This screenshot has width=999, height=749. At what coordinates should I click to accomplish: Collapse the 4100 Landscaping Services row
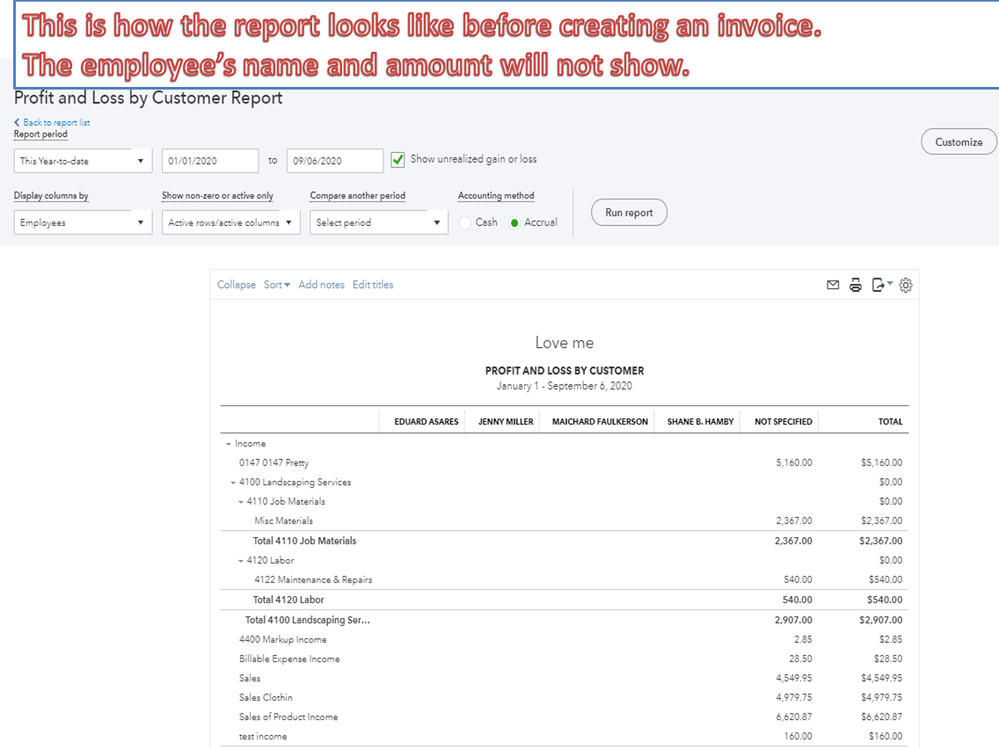233,483
